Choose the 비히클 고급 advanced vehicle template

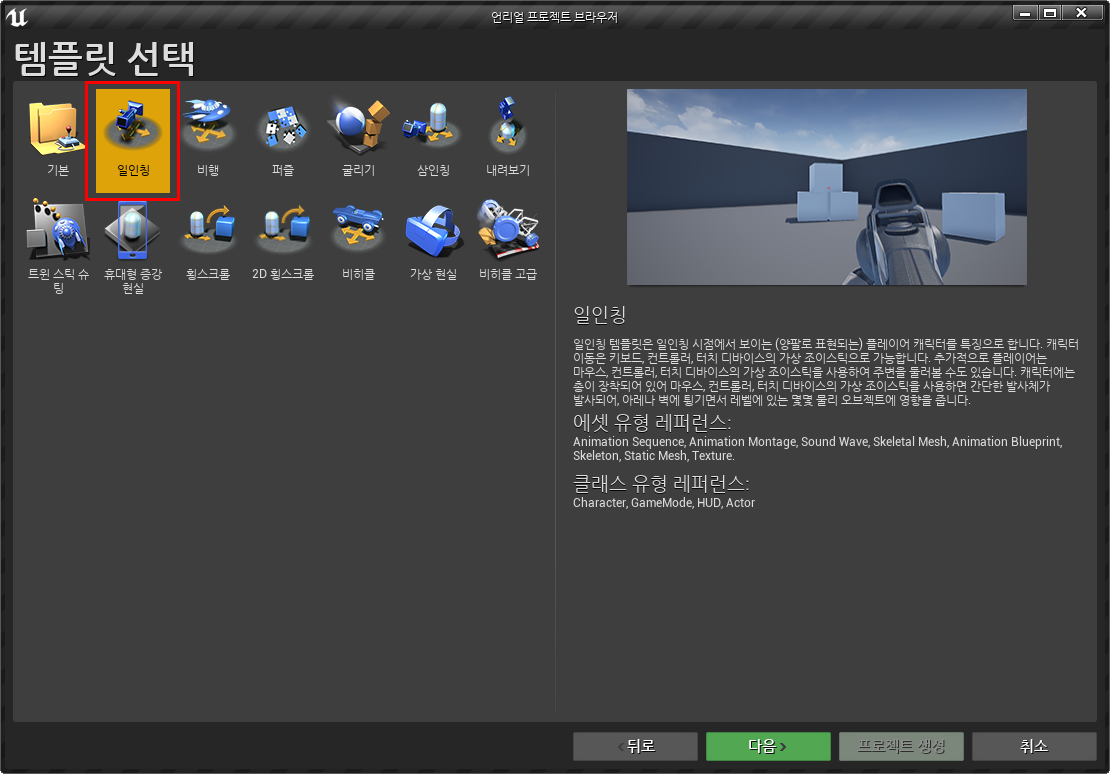pos(508,242)
